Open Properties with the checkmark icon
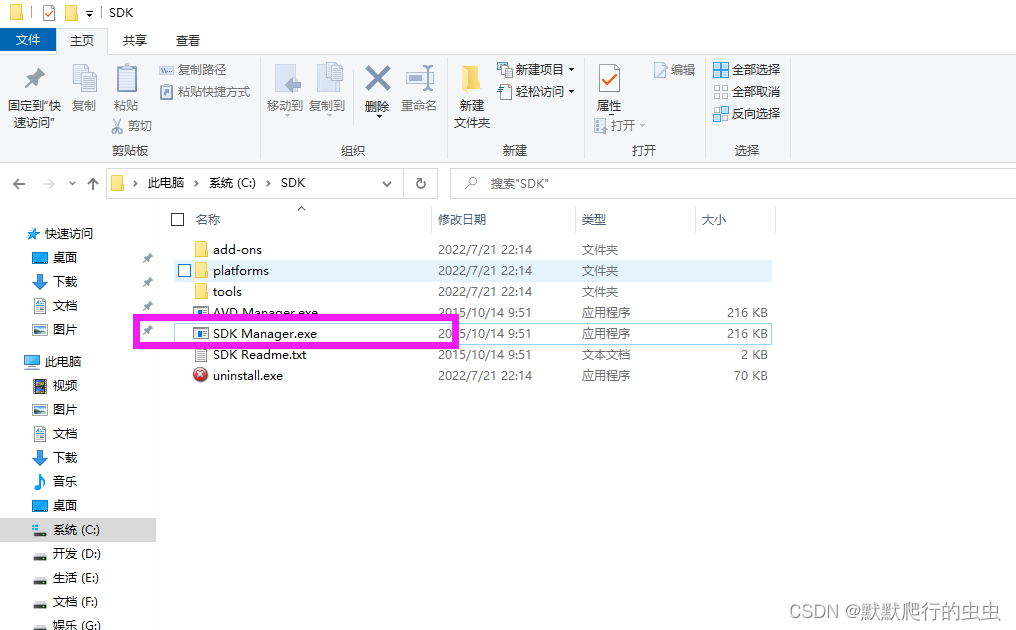 (609, 79)
